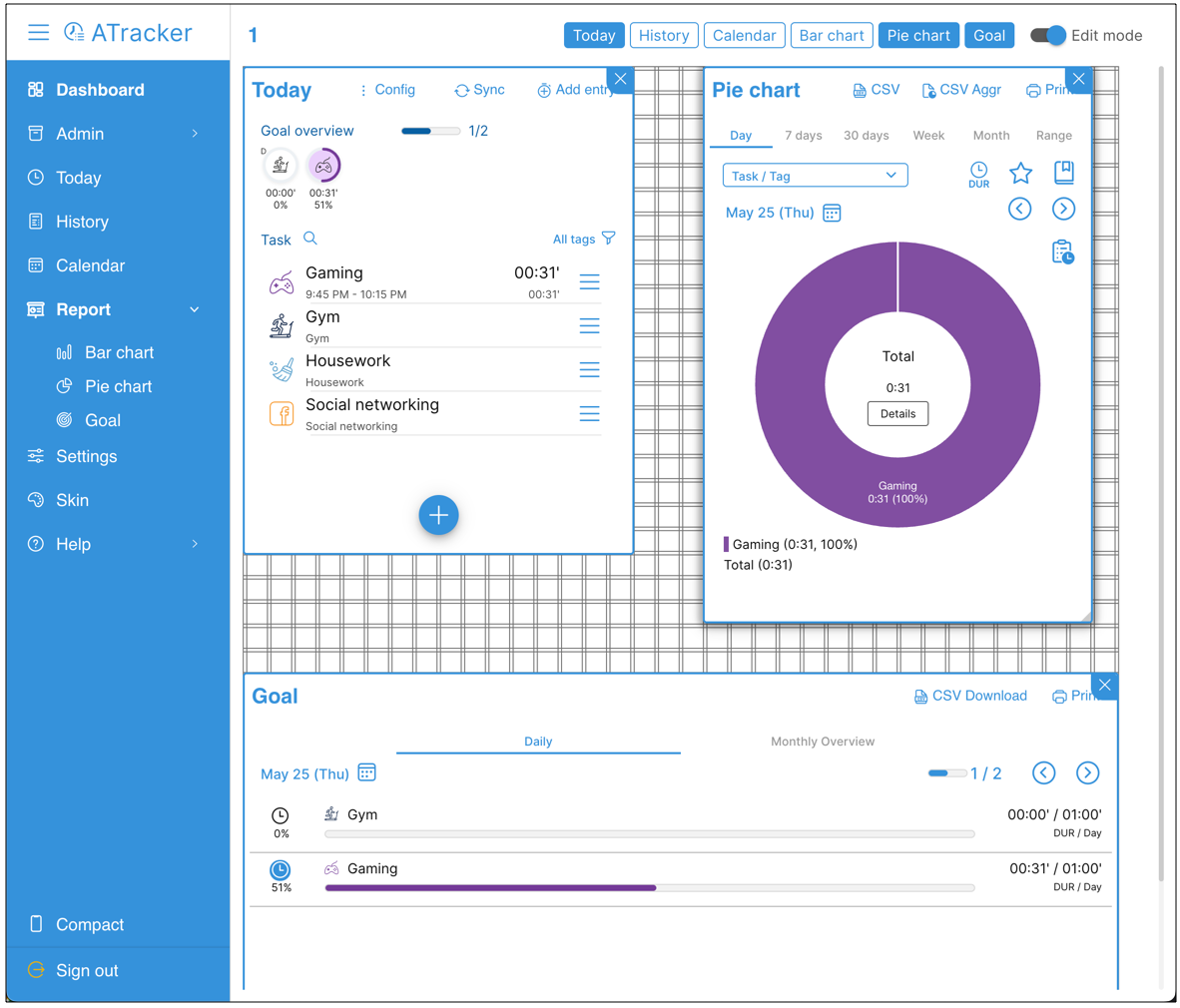The image size is (1180, 1008).
Task: Open the Gaming task row menu
Action: 590,282
